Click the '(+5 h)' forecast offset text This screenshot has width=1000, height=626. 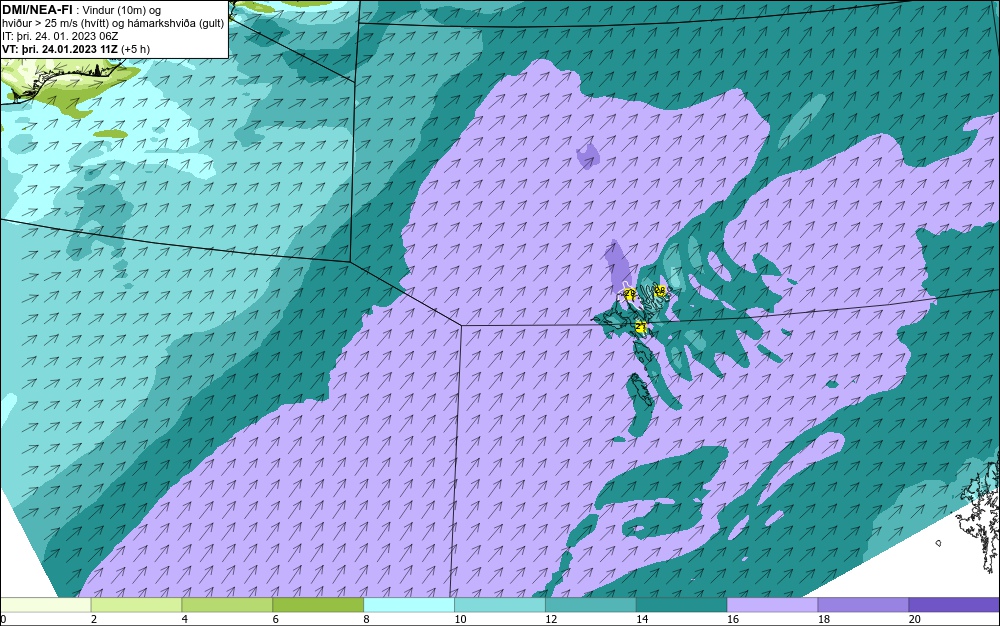click(x=136, y=49)
